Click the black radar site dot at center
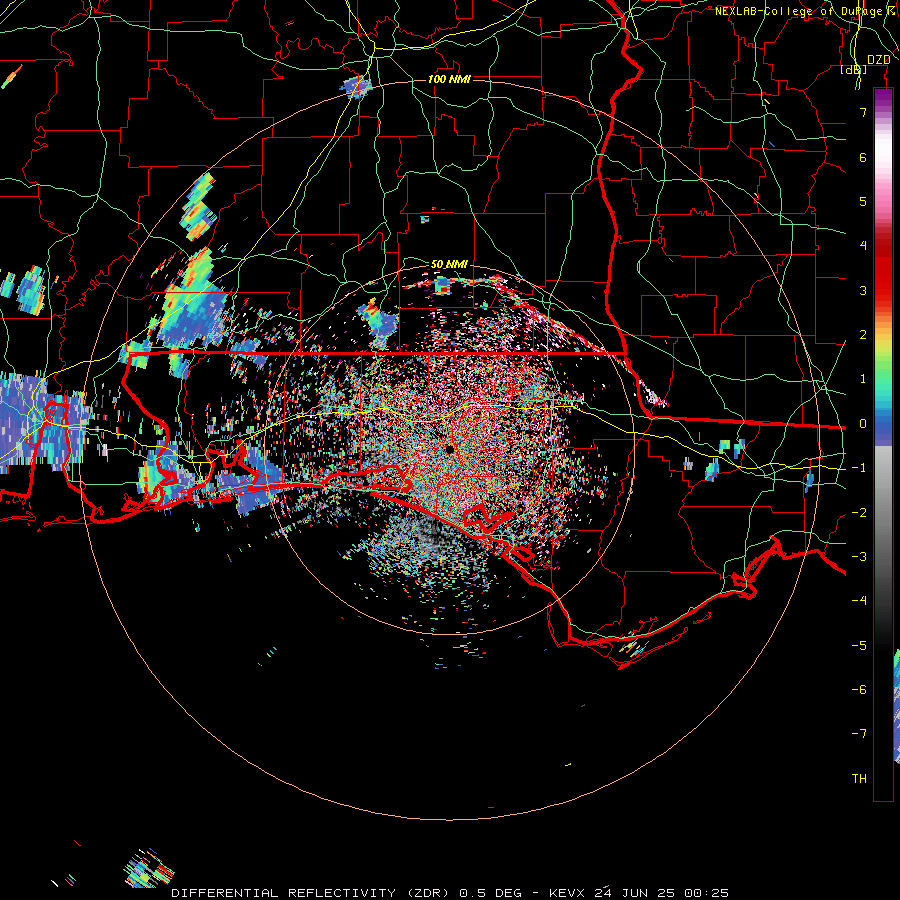 pyautogui.click(x=449, y=449)
